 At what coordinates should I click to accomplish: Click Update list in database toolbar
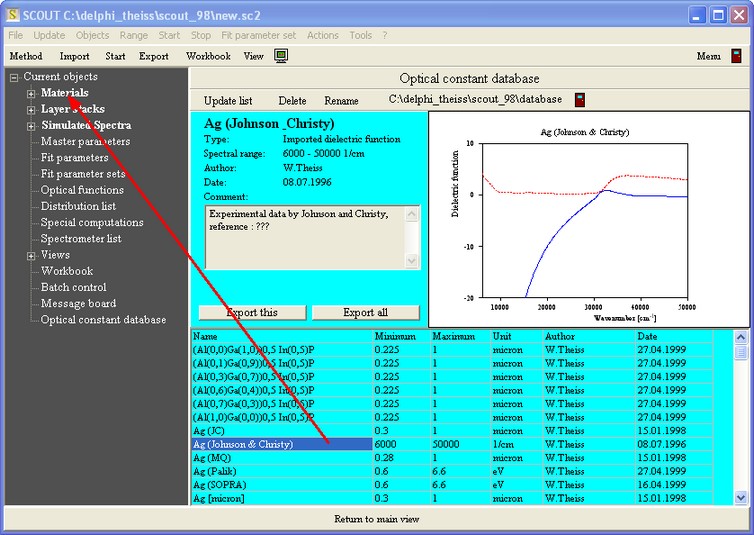(228, 101)
